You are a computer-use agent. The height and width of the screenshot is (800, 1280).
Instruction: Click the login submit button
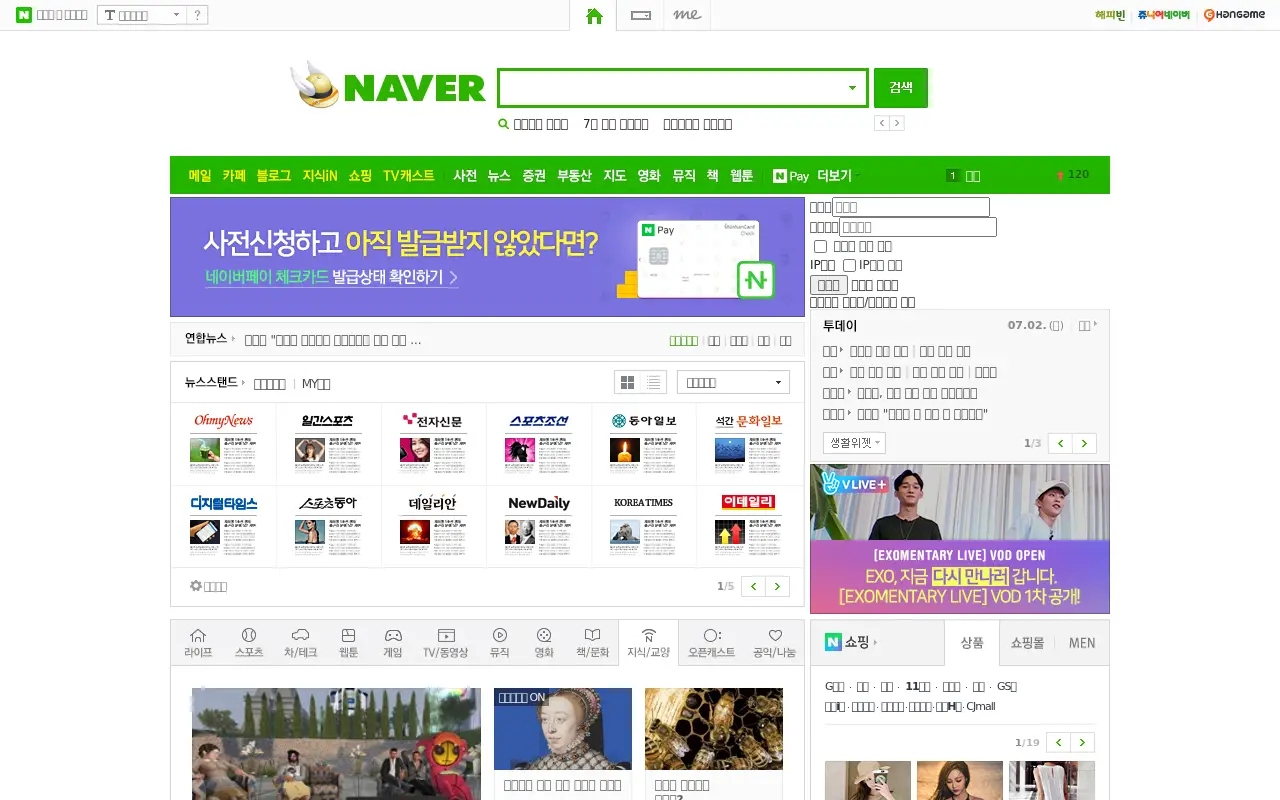tap(828, 285)
